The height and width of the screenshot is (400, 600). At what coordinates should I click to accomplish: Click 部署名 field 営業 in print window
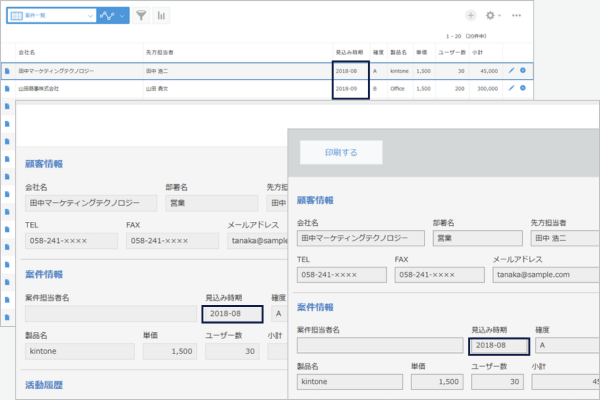[478, 238]
